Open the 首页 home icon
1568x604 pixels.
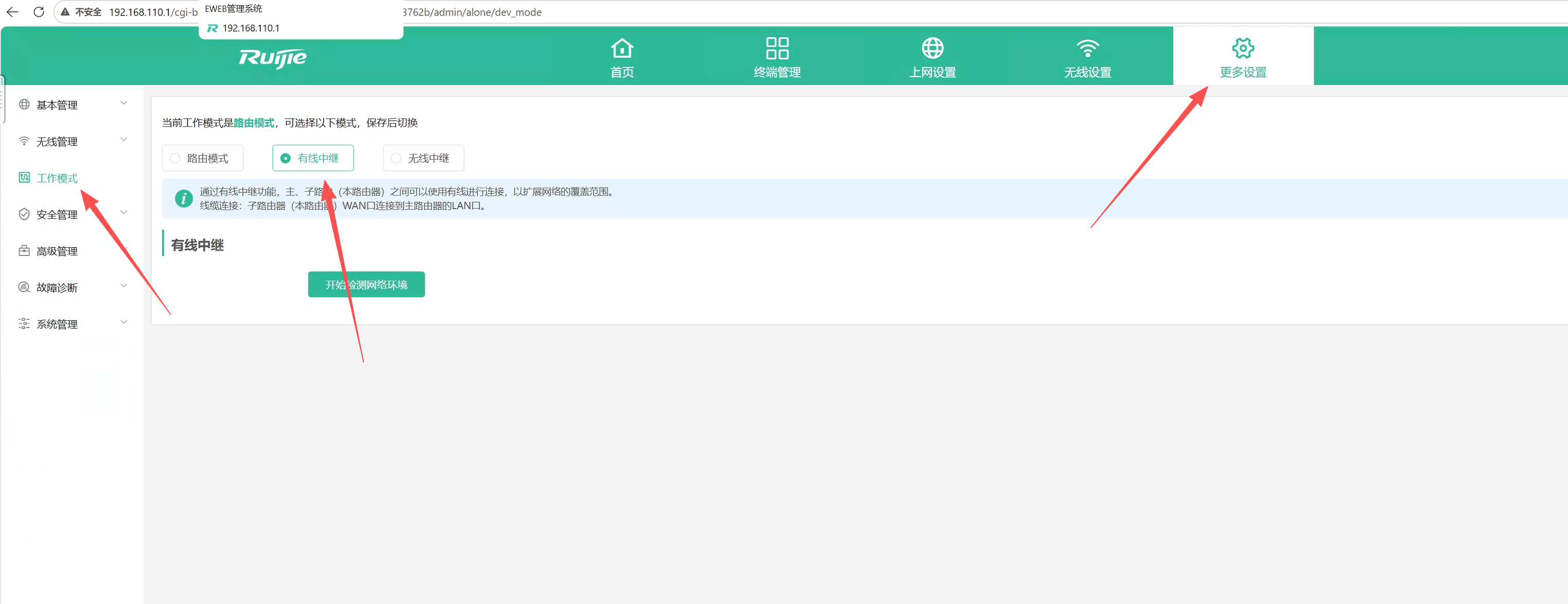622,48
